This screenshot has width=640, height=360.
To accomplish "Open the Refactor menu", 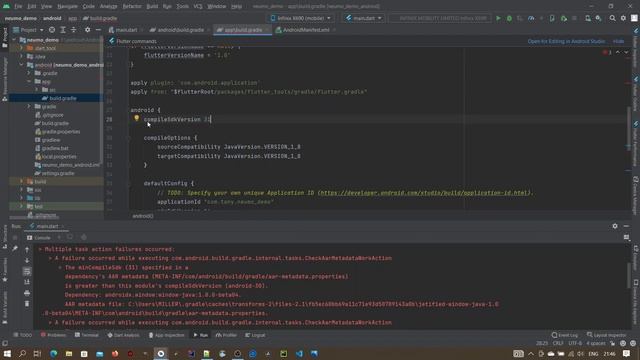I will point(132,6).
